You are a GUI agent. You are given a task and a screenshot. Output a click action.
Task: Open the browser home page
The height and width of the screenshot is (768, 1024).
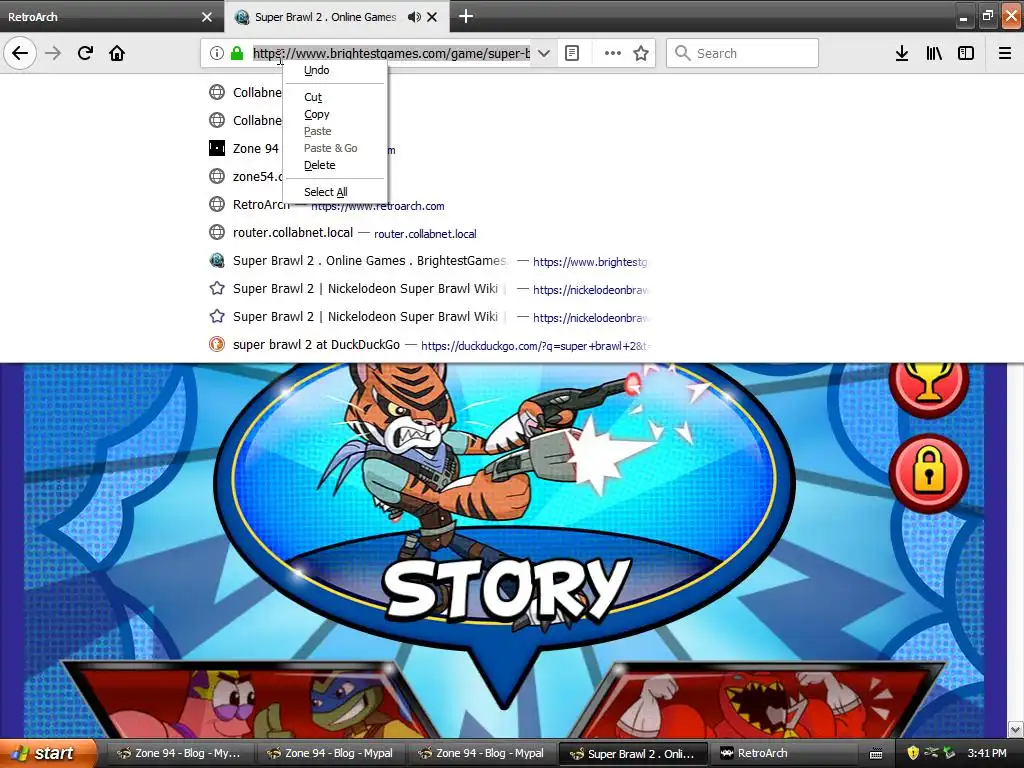click(x=117, y=53)
